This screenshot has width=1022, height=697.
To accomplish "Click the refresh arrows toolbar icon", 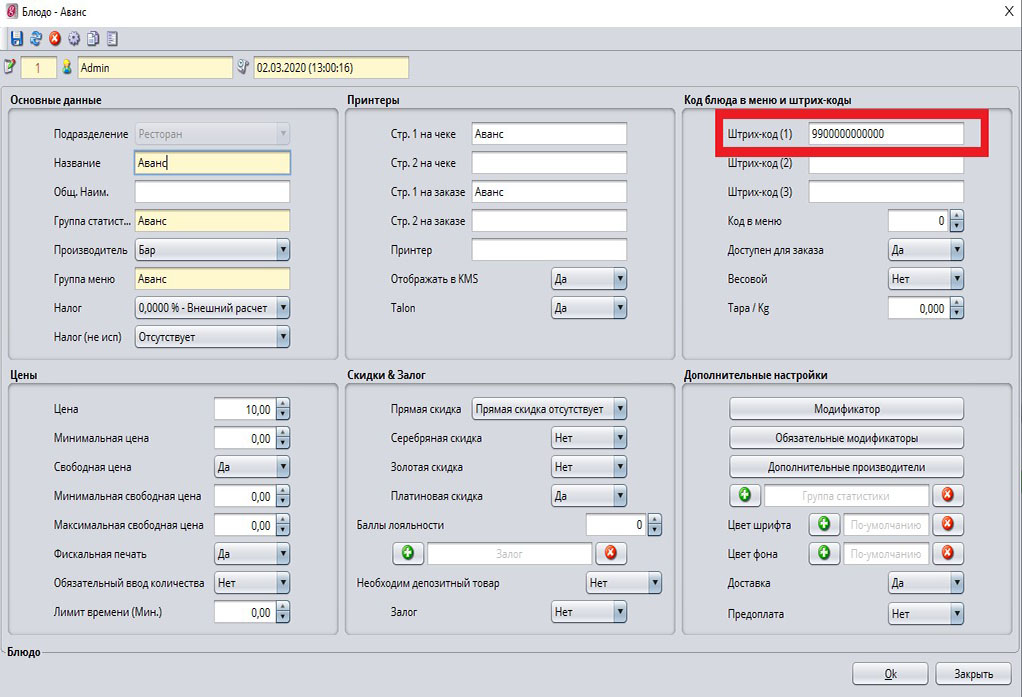I will click(36, 39).
